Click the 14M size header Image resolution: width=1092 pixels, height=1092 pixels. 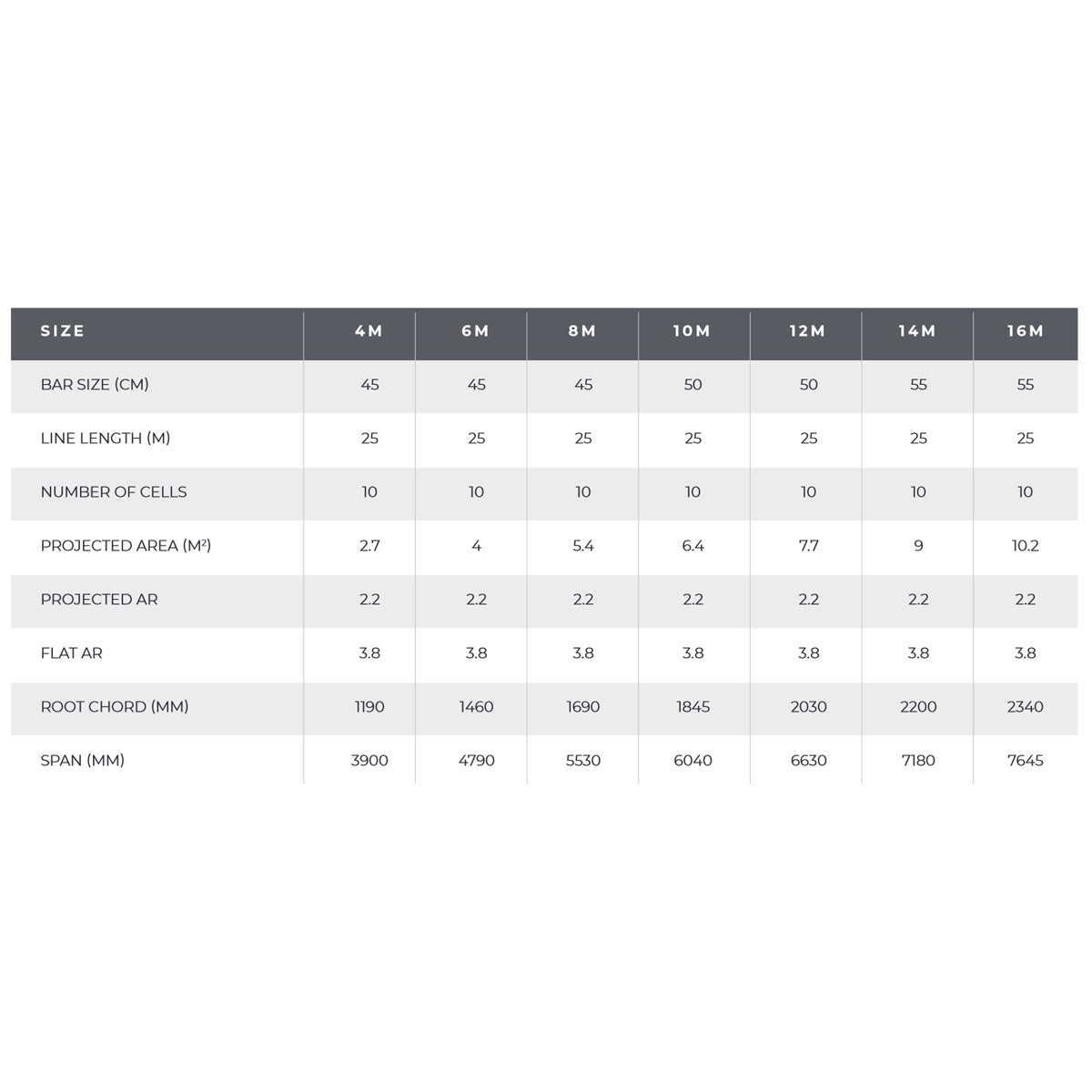[917, 331]
